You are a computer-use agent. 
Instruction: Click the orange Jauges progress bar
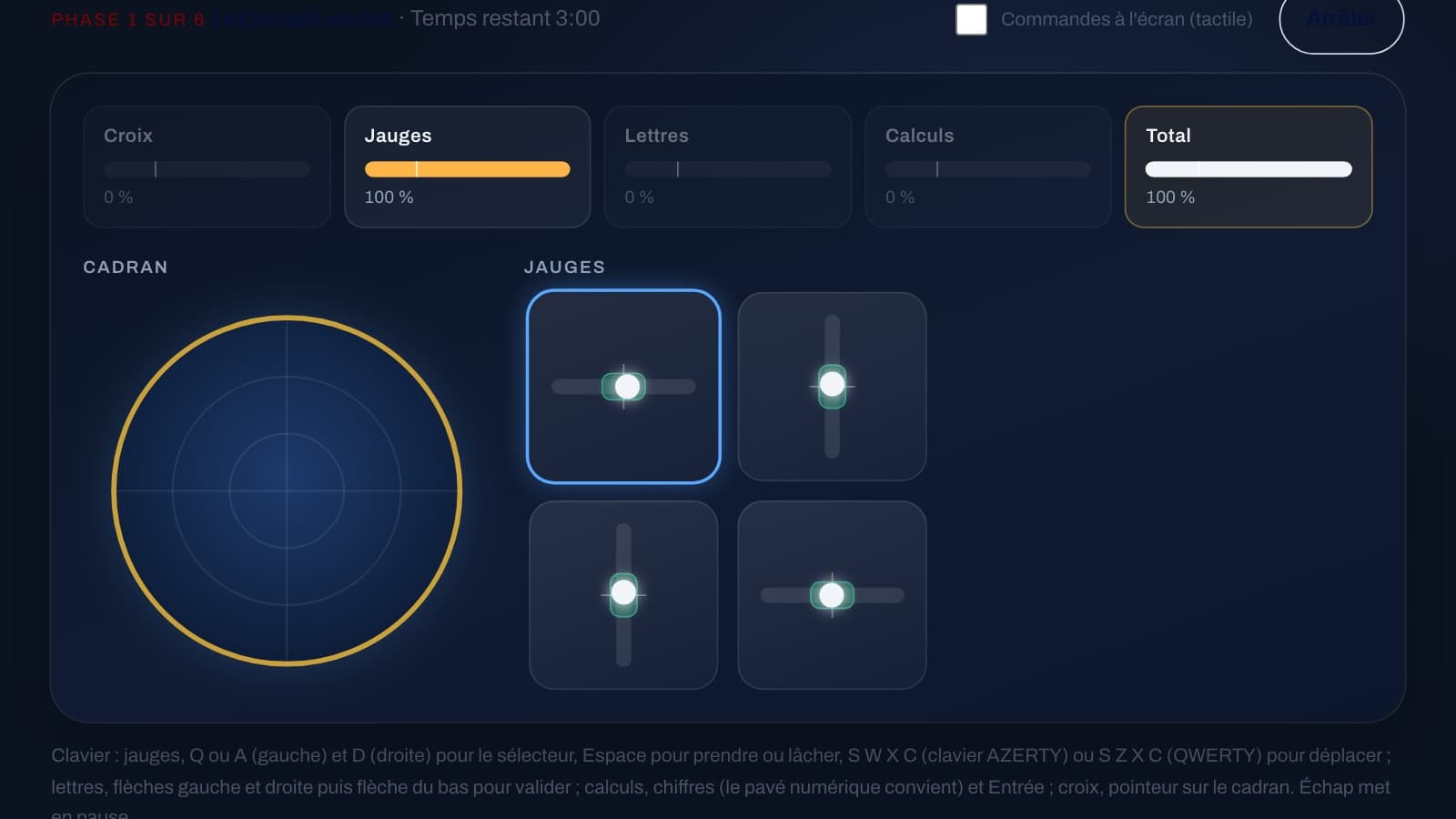pyautogui.click(x=468, y=169)
